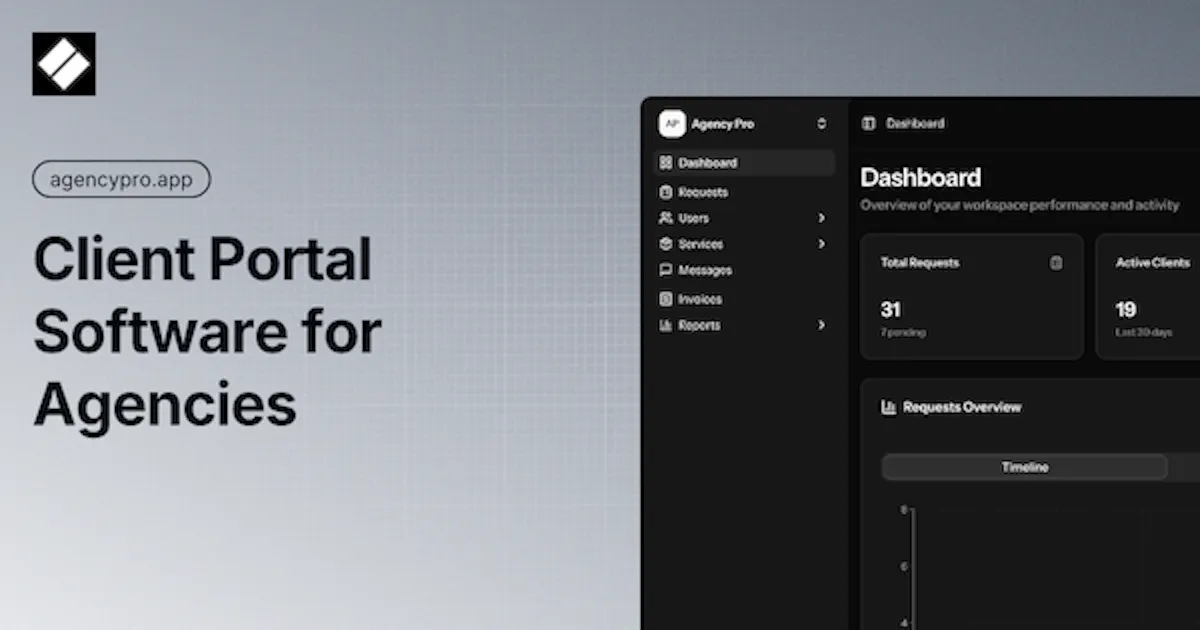Click the Dashboard grid icon in sidebar
The height and width of the screenshot is (630, 1200).
click(666, 163)
